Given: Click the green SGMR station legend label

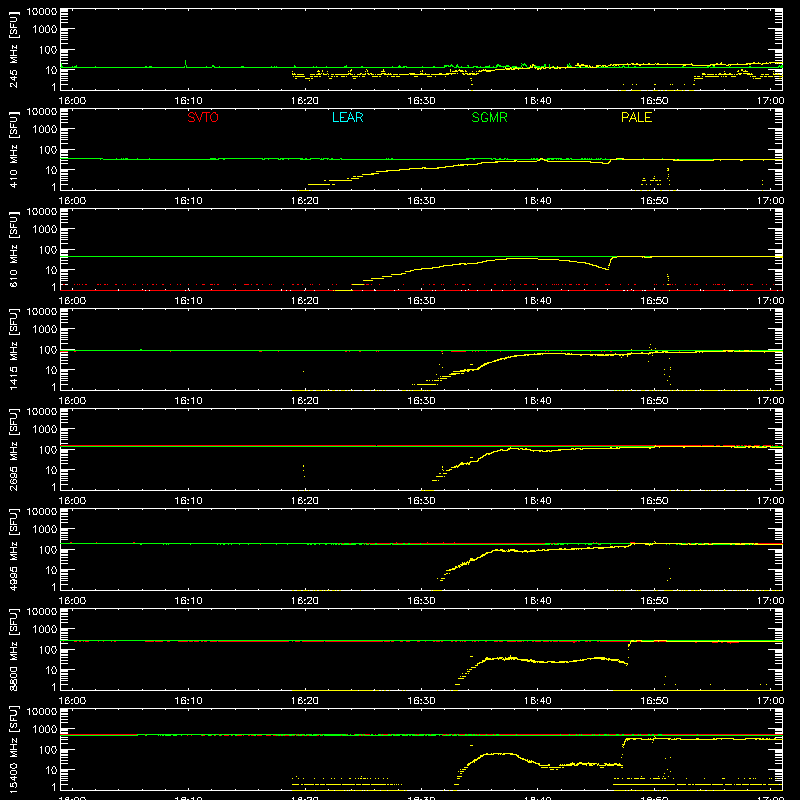Looking at the screenshot, I should pos(489,117).
